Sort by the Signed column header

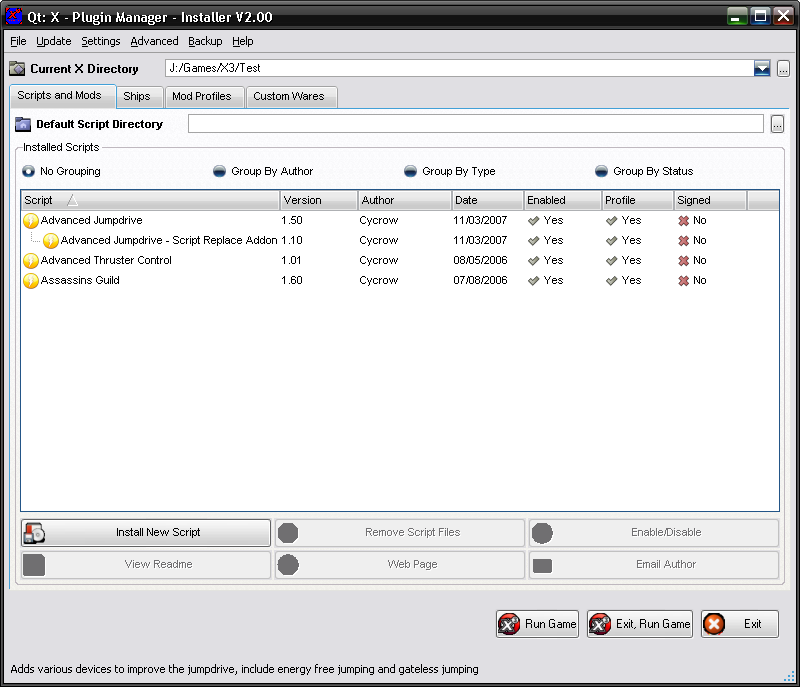(711, 200)
